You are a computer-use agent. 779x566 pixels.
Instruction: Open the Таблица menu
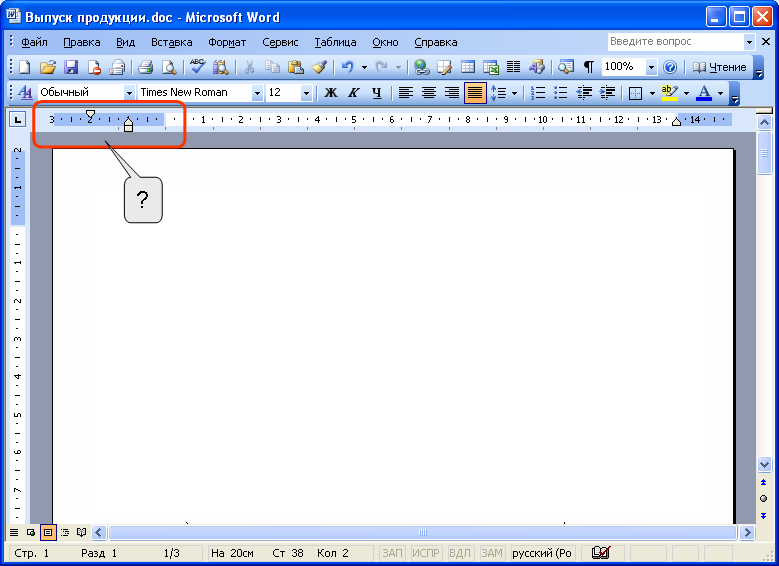pos(335,42)
